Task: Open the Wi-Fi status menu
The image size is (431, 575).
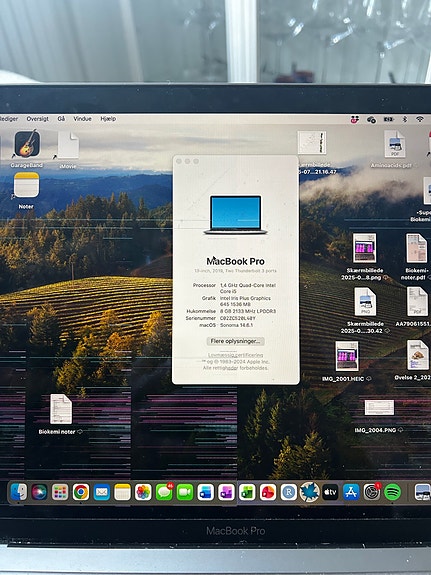Action: click(420, 119)
